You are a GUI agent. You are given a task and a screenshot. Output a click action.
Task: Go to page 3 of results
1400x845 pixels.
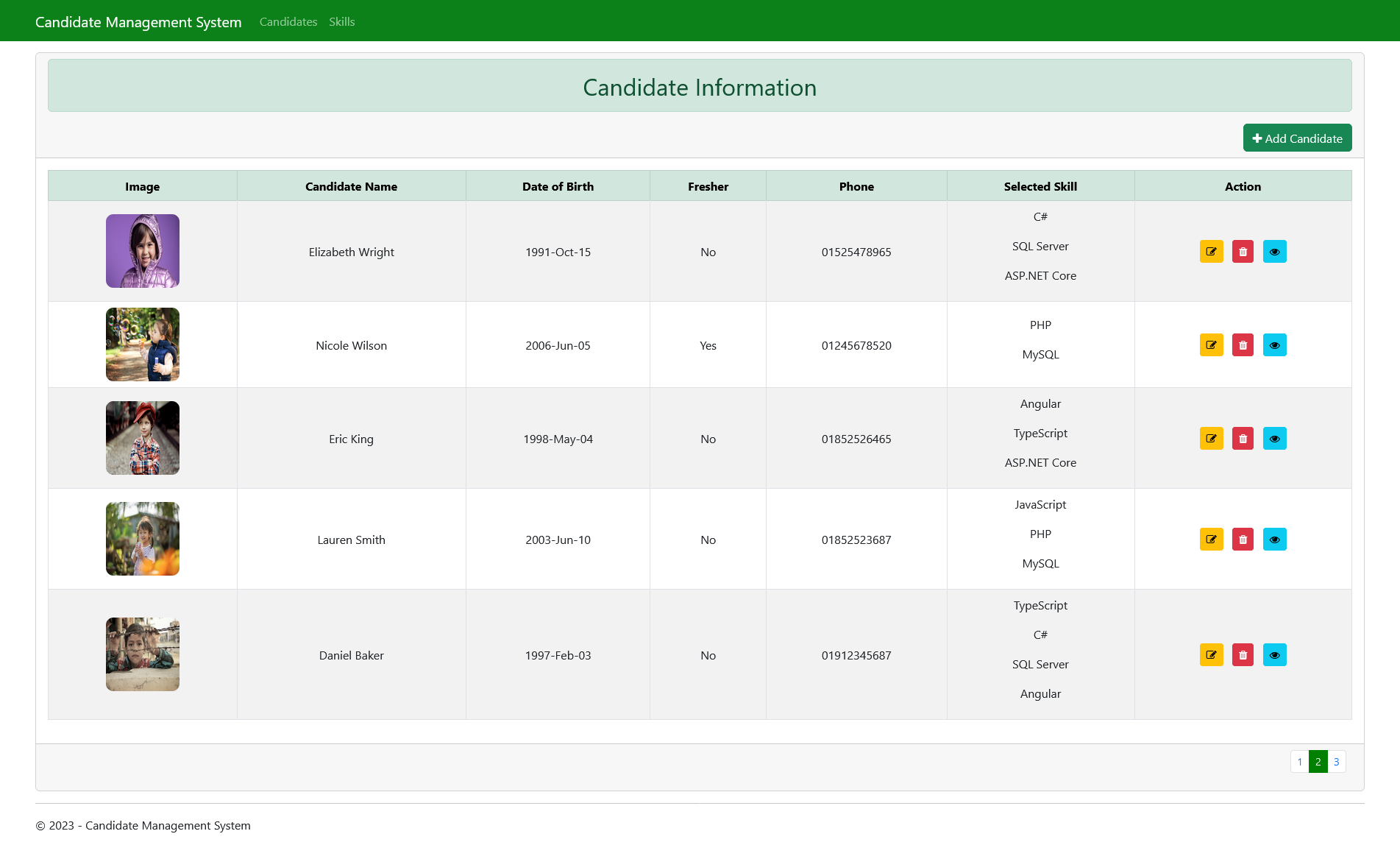point(1335,762)
